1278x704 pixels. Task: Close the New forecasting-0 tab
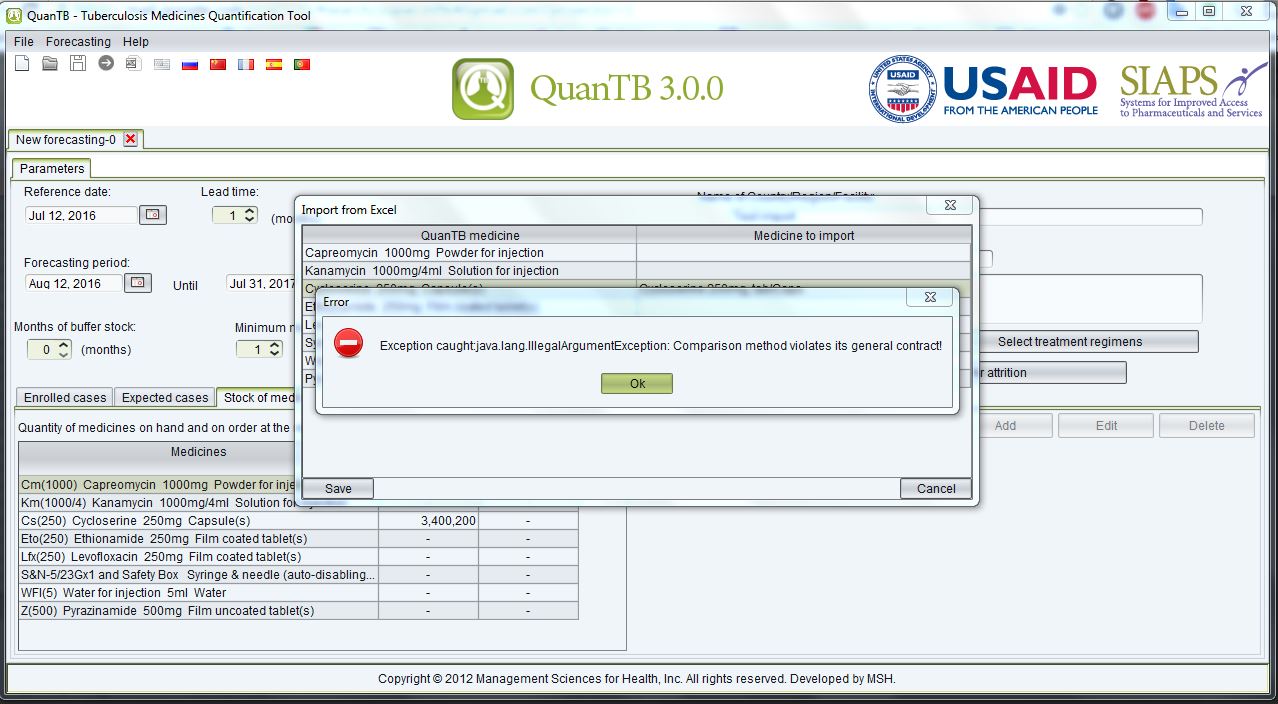tap(130, 139)
